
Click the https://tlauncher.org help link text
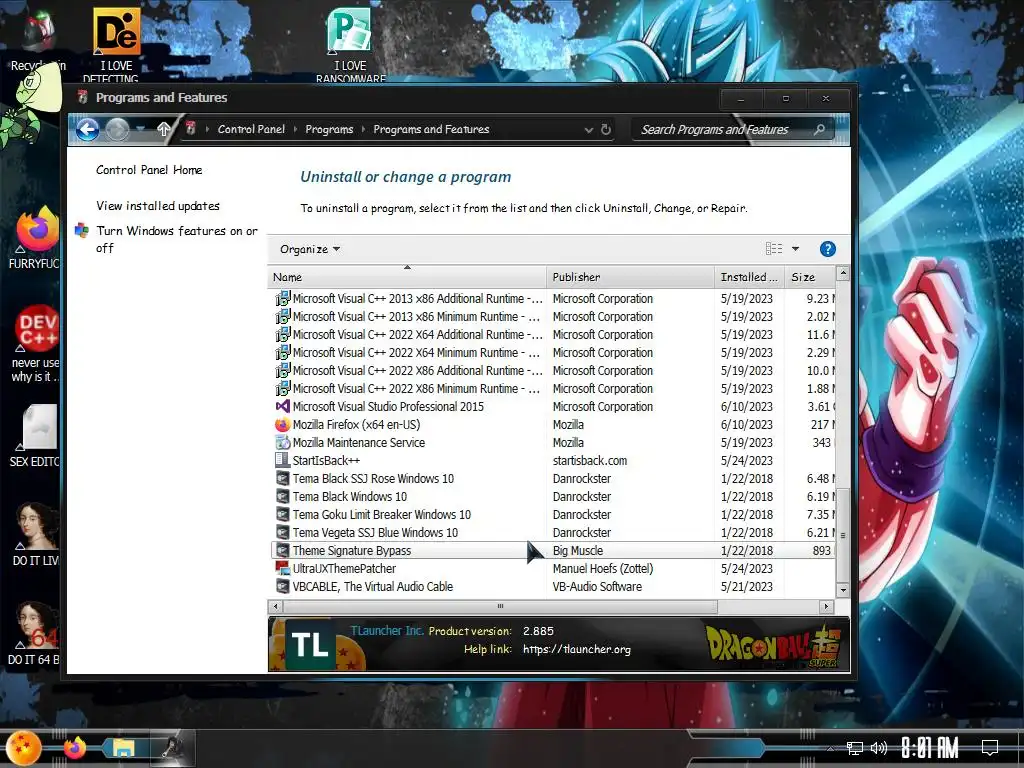point(577,649)
